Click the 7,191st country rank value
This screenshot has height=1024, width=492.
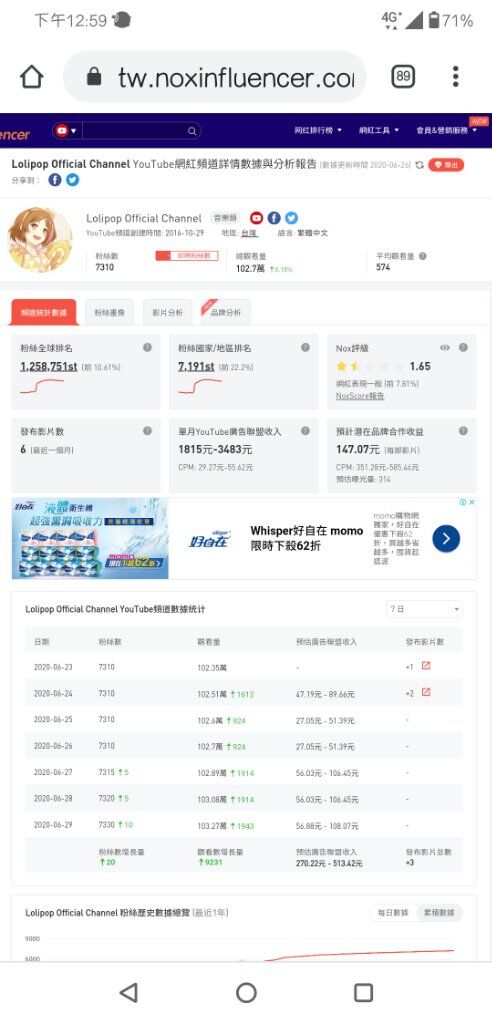[197, 366]
